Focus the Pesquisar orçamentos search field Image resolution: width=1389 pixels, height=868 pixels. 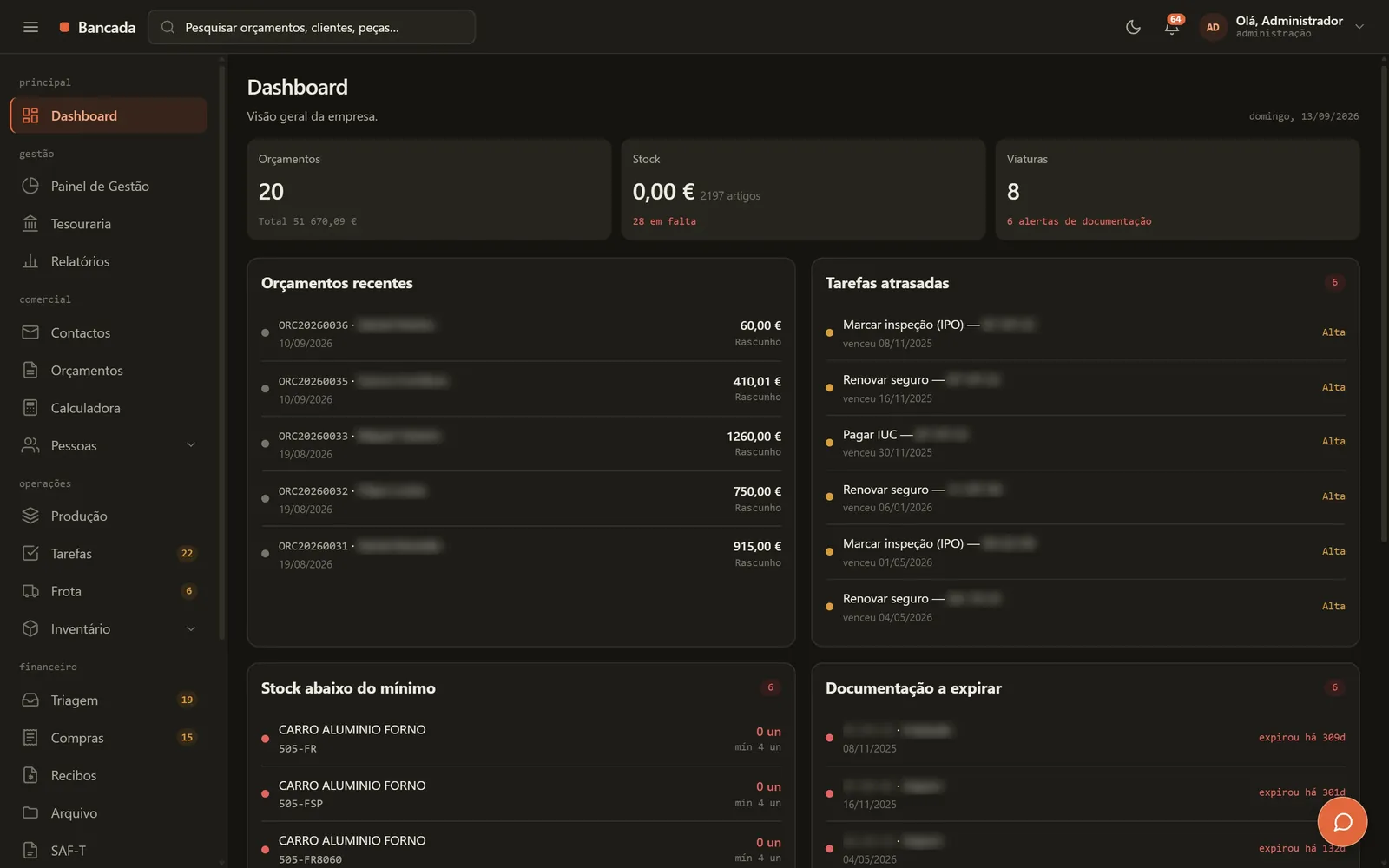pos(312,27)
